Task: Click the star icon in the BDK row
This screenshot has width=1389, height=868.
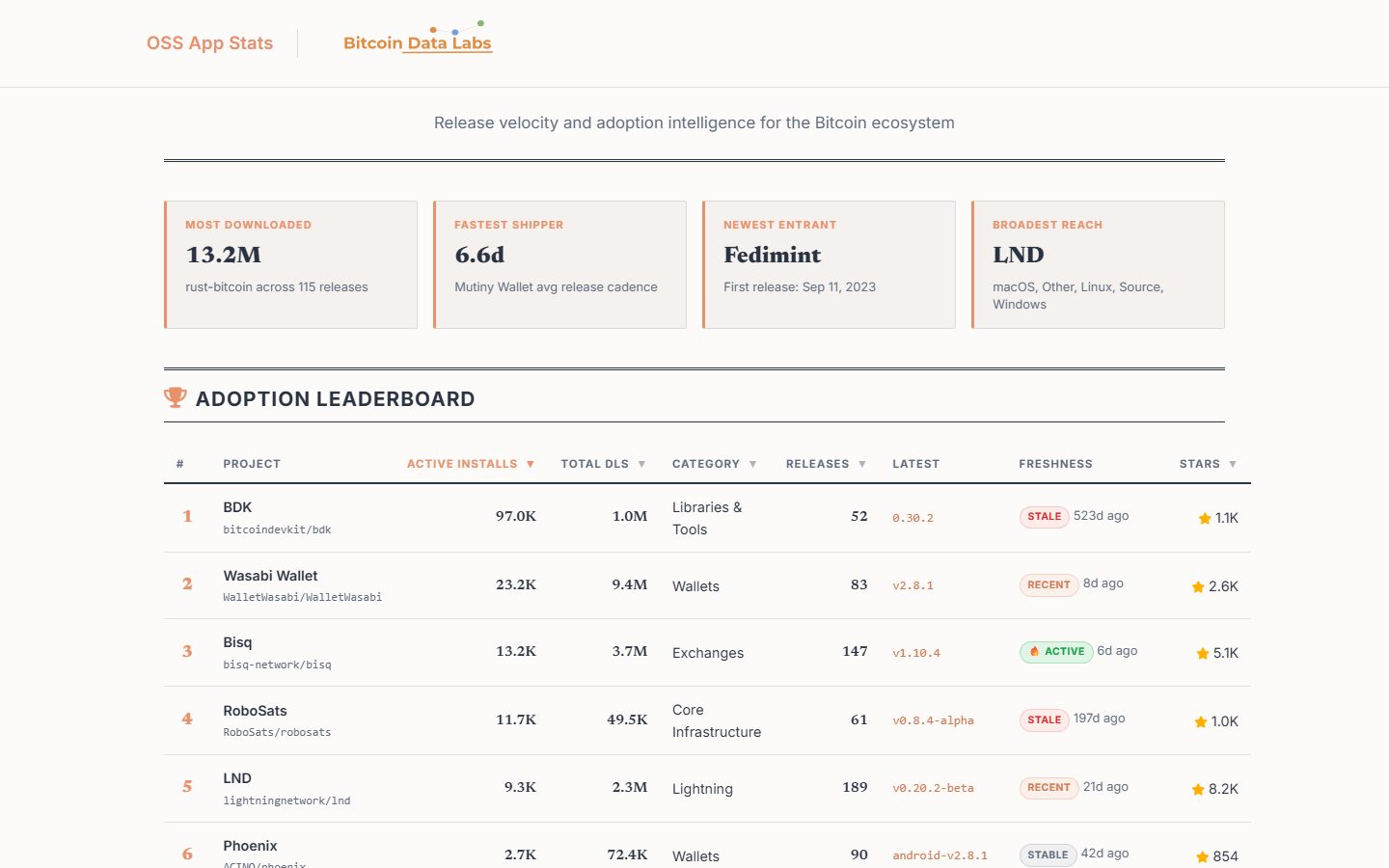Action: pos(1205,518)
